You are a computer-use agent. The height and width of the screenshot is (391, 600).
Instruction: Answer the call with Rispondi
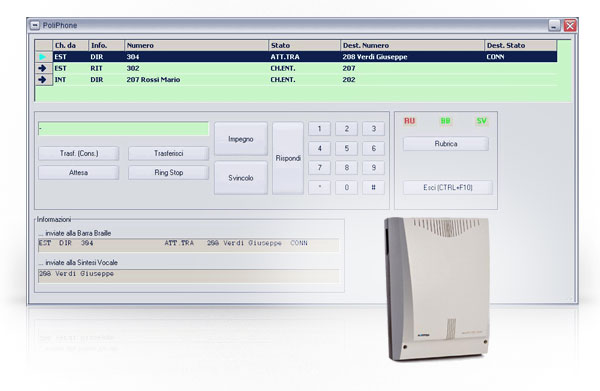coord(288,158)
